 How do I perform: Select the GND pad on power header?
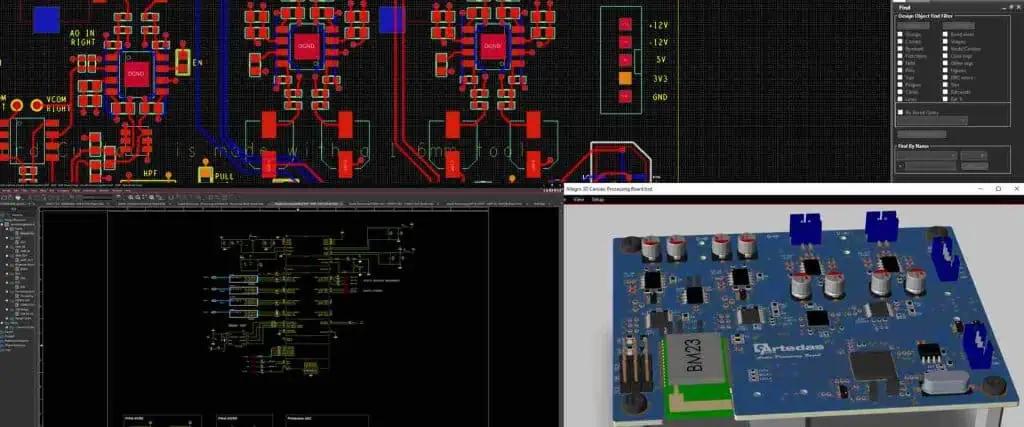625,97
